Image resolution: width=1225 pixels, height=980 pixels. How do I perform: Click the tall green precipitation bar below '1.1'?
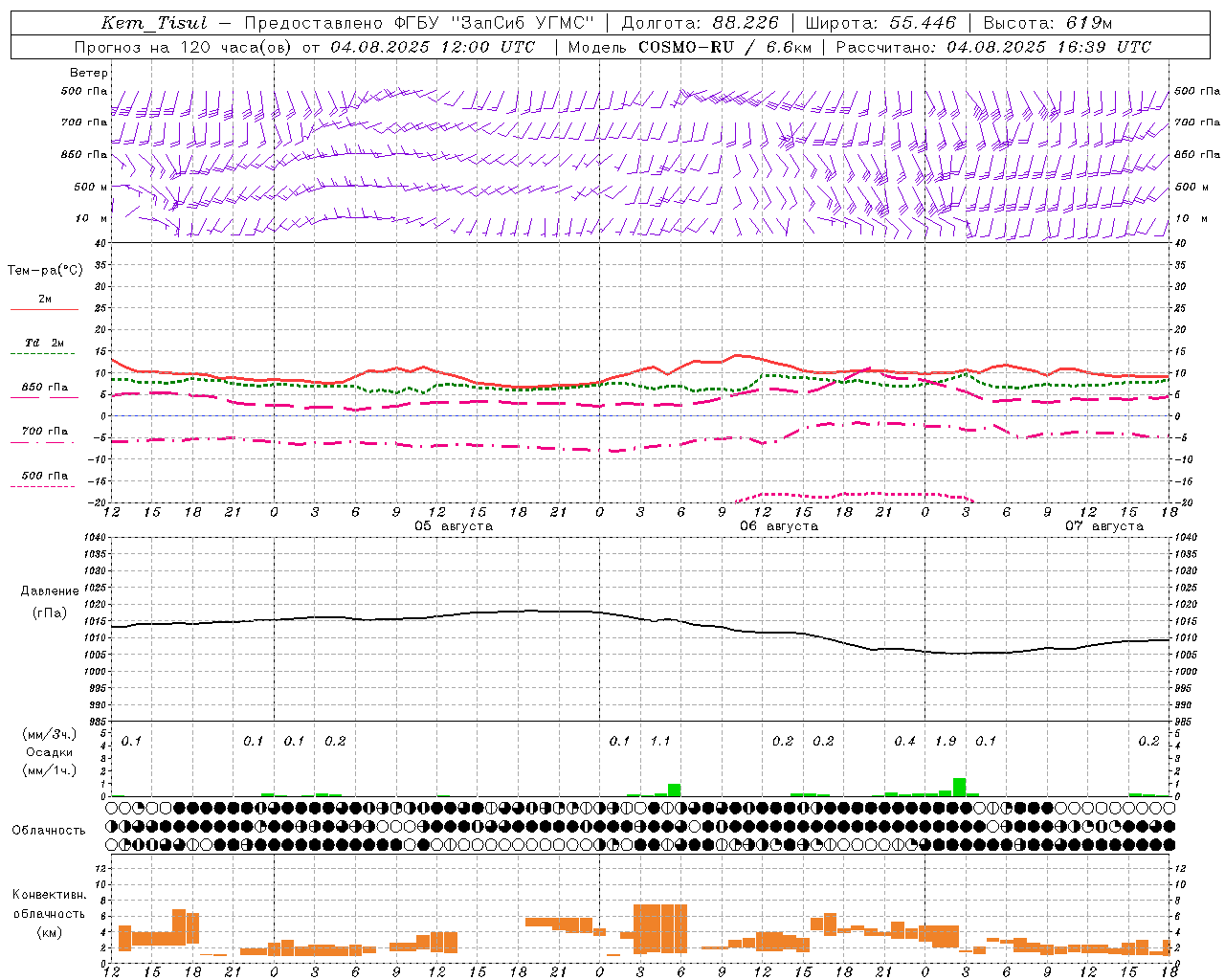[674, 791]
